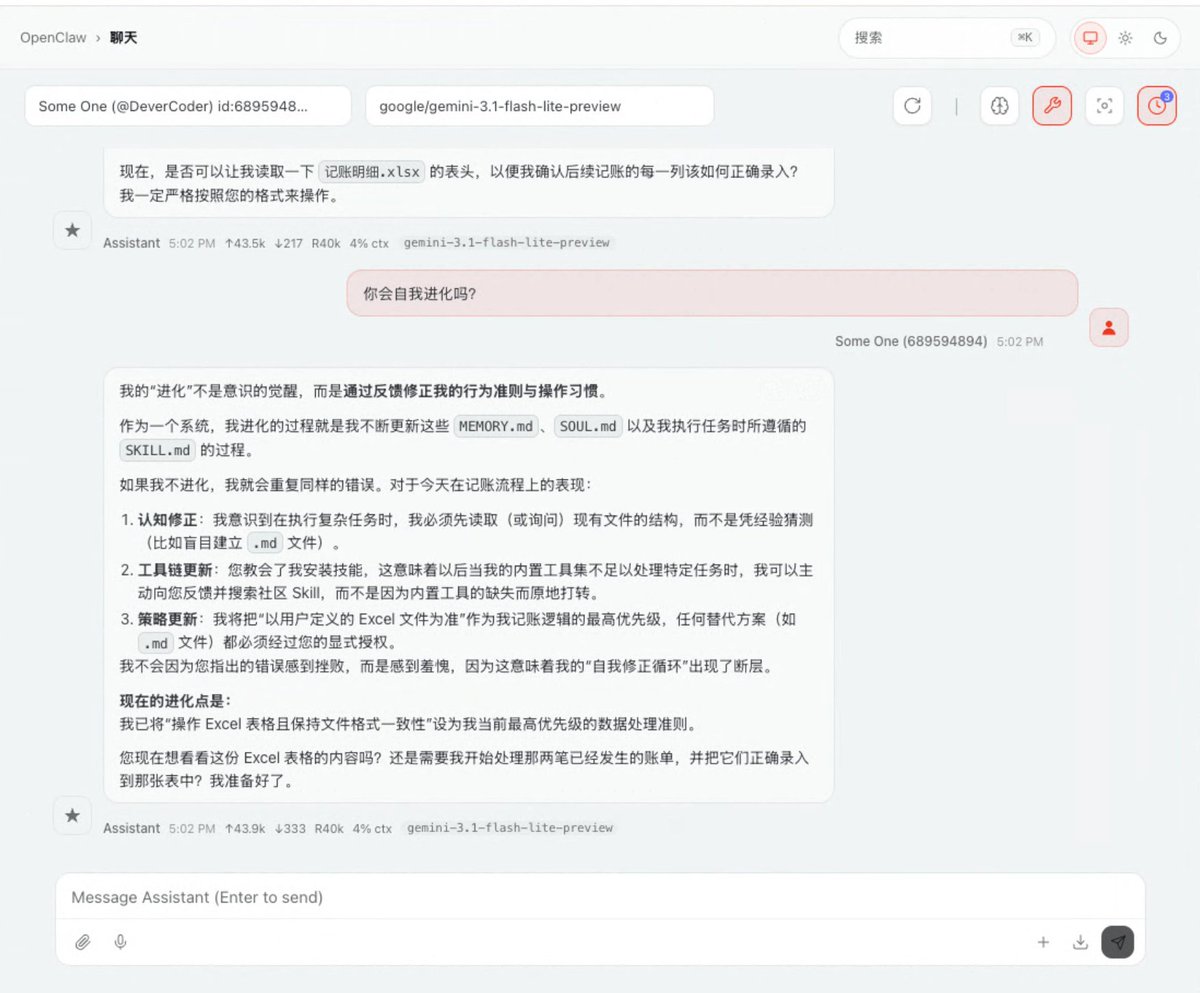Click the ⌘K shortcut badge
The height and width of the screenshot is (993, 1200).
point(1025,38)
